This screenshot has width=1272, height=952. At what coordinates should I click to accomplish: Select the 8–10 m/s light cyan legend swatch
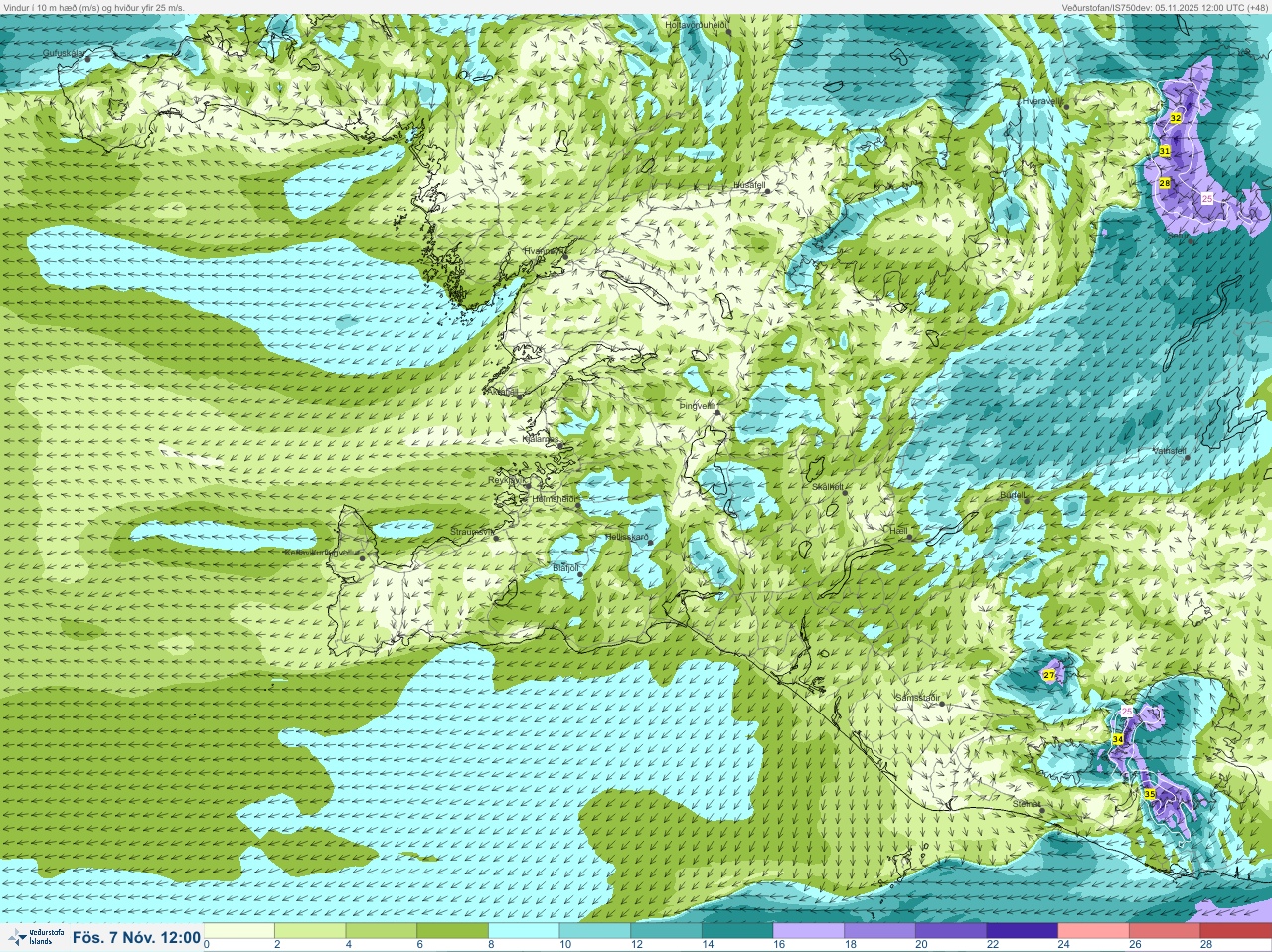(x=524, y=931)
